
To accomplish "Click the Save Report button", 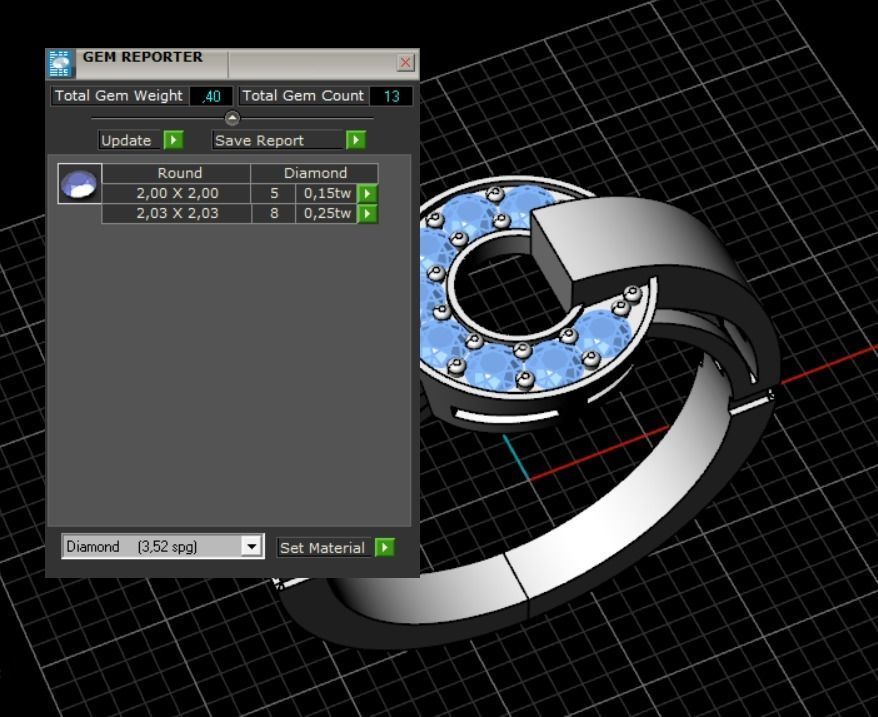I will tap(278, 140).
